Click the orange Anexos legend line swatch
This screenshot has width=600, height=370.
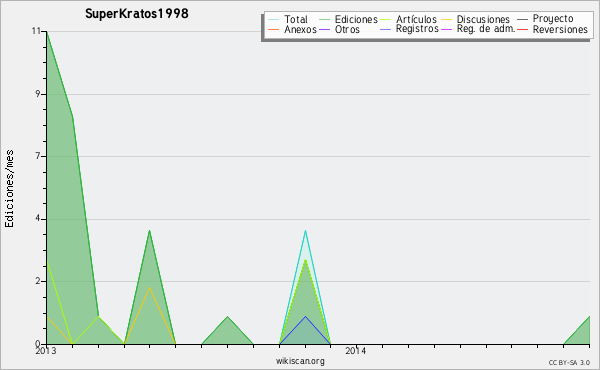click(274, 29)
